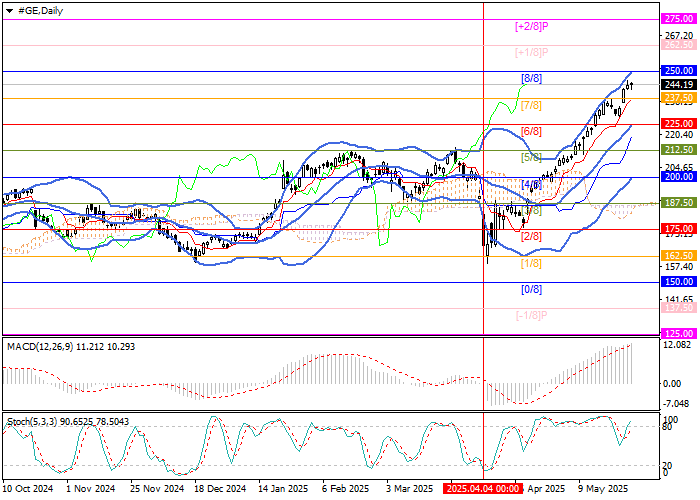Click the blue 150.00 price label

coord(678,282)
